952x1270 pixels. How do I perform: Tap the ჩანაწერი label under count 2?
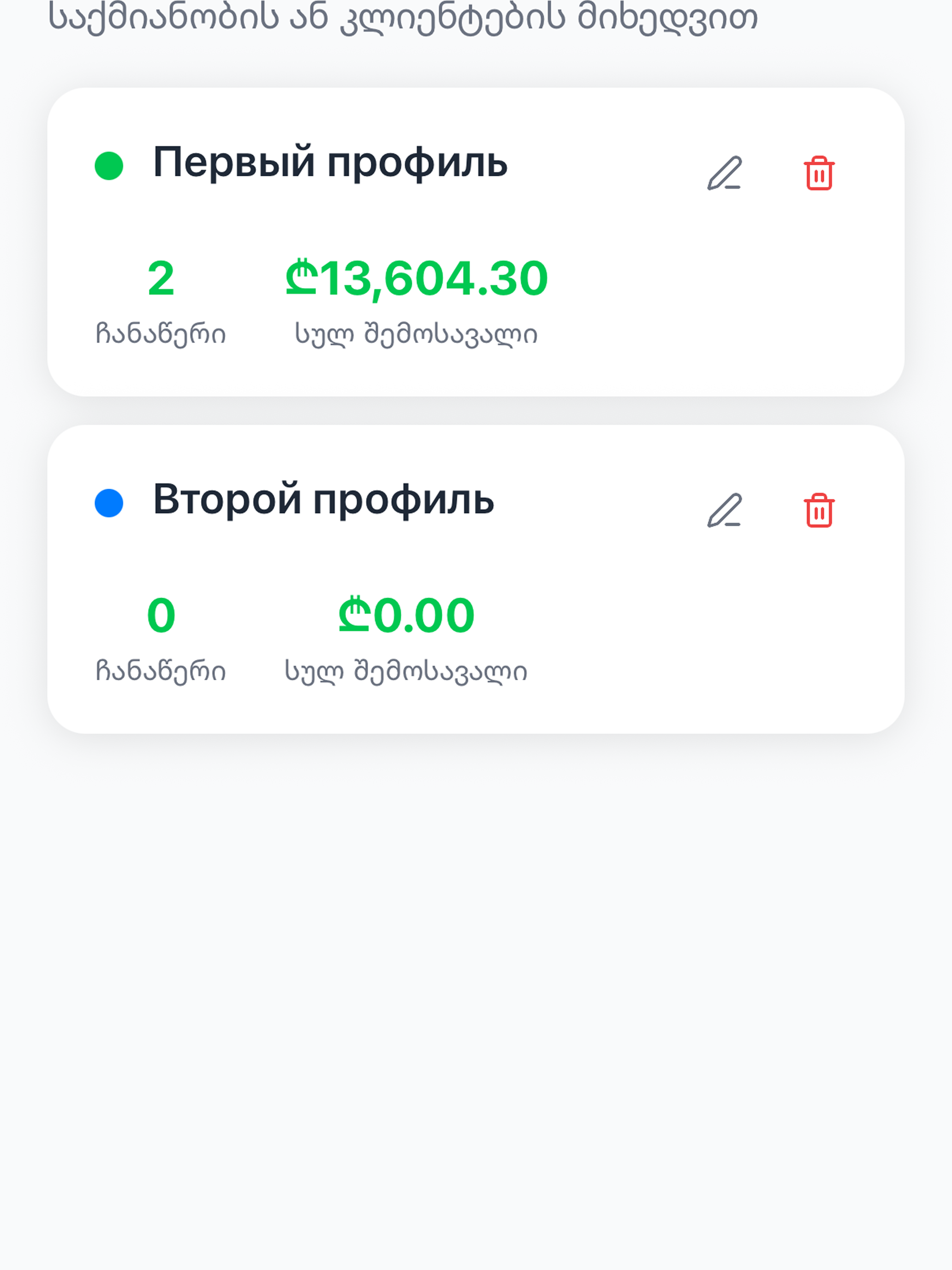(x=161, y=334)
